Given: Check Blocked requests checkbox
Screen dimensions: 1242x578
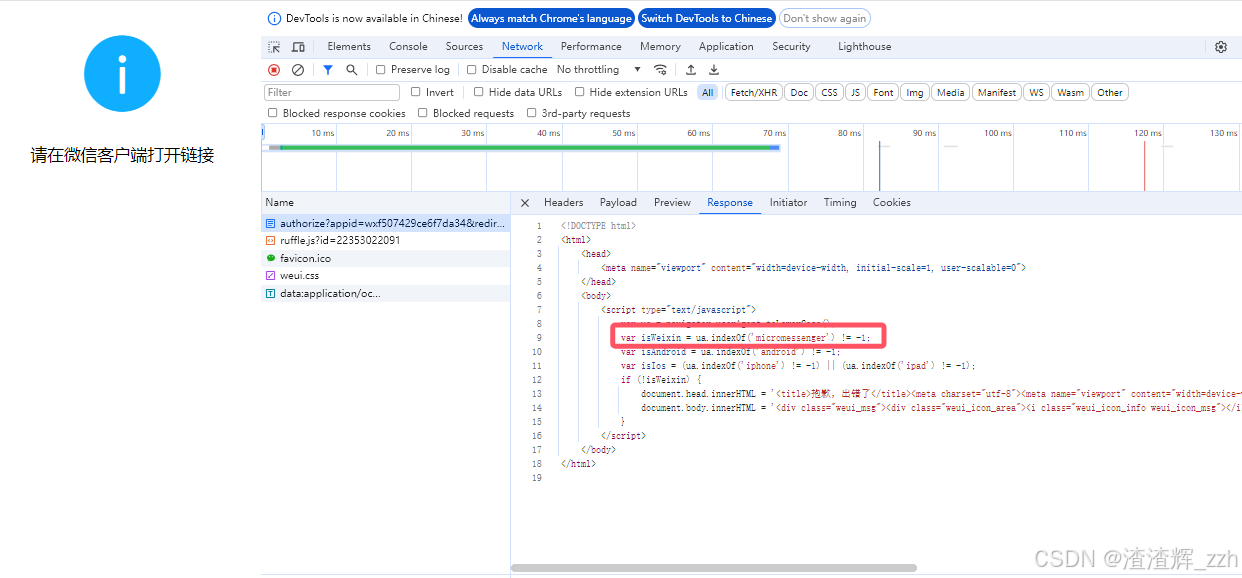Looking at the screenshot, I should (423, 114).
